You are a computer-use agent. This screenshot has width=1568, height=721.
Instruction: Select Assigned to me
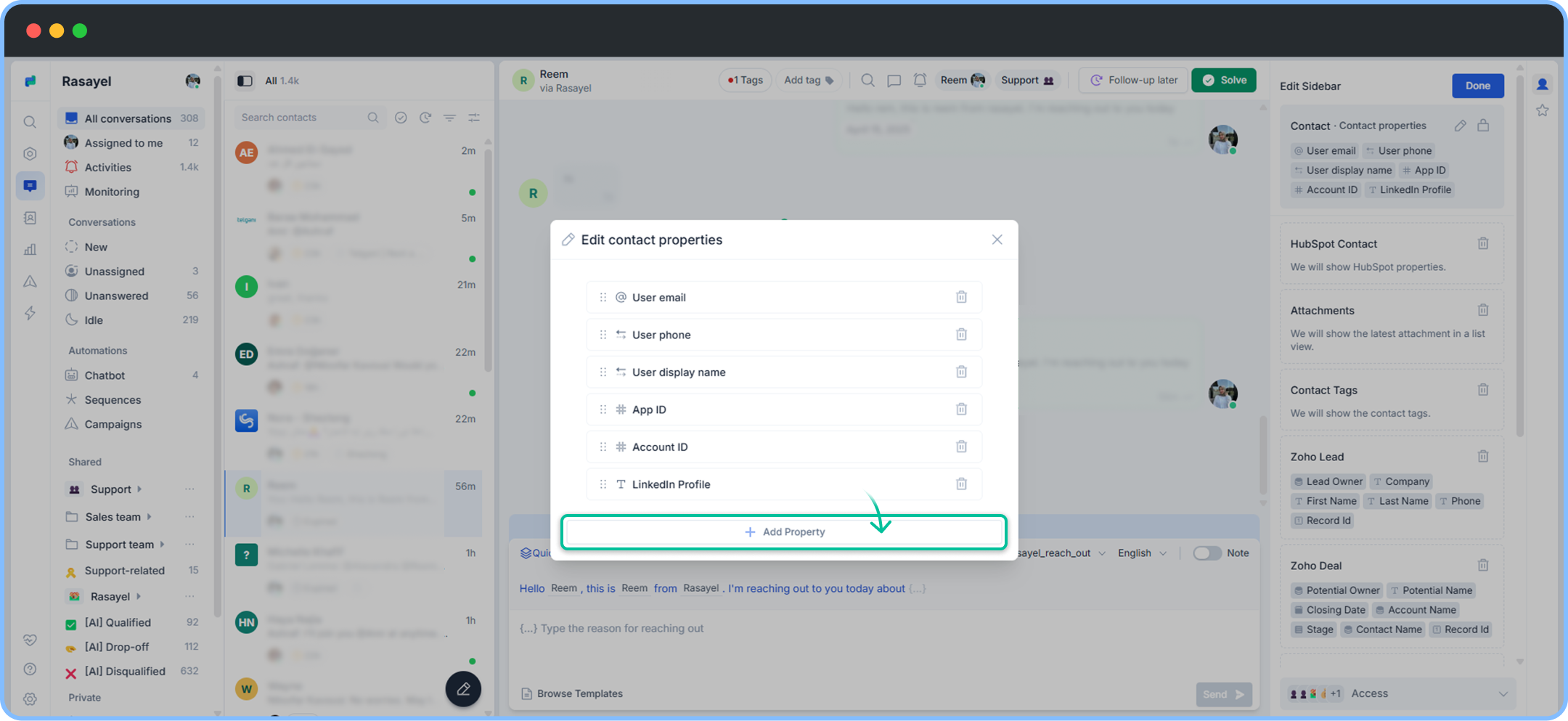pyautogui.click(x=131, y=143)
